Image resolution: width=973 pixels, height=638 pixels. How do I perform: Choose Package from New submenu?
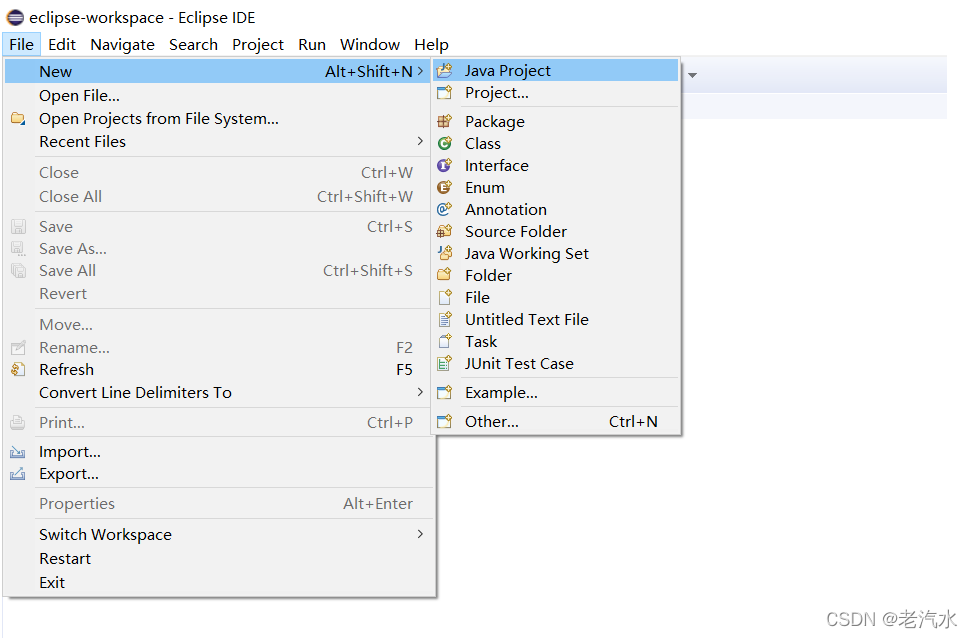click(557, 121)
